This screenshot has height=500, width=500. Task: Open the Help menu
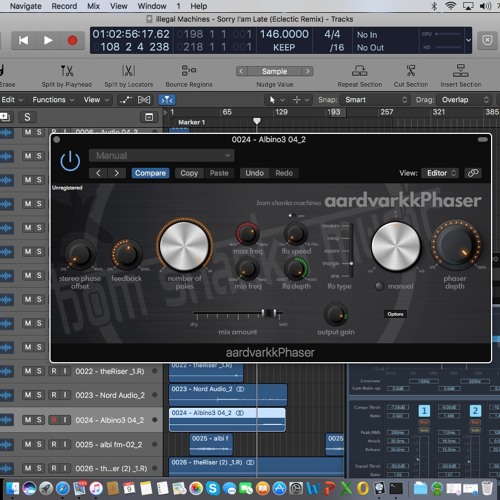point(199,6)
